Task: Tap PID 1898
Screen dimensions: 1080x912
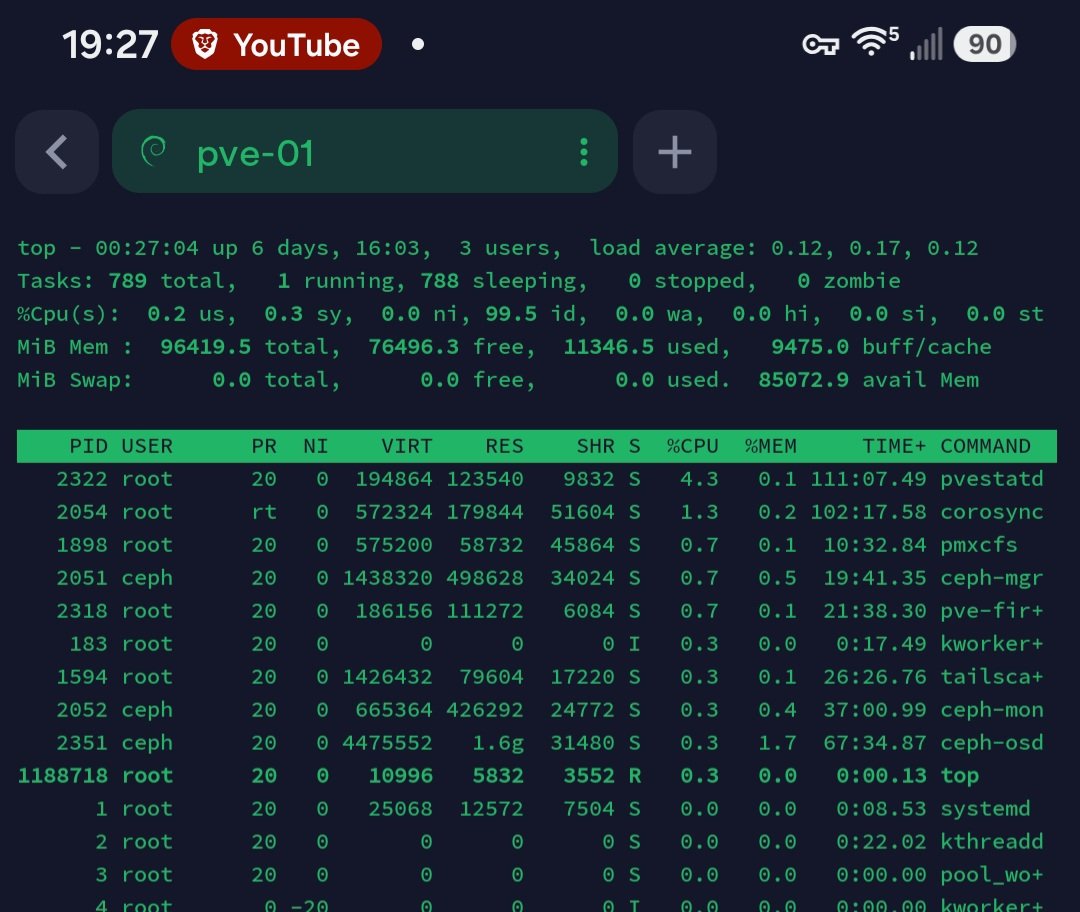Action: coord(82,545)
